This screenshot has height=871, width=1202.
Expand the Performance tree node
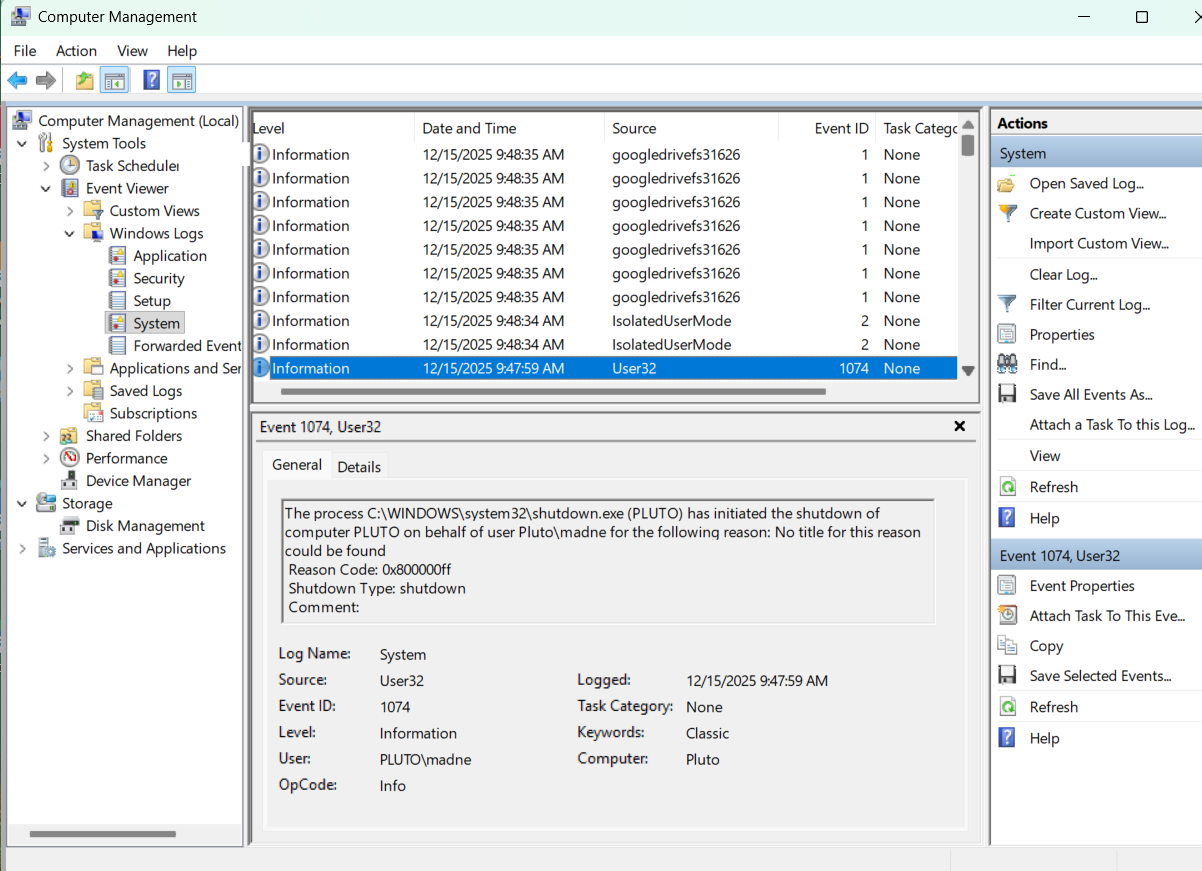pyautogui.click(x=46, y=458)
